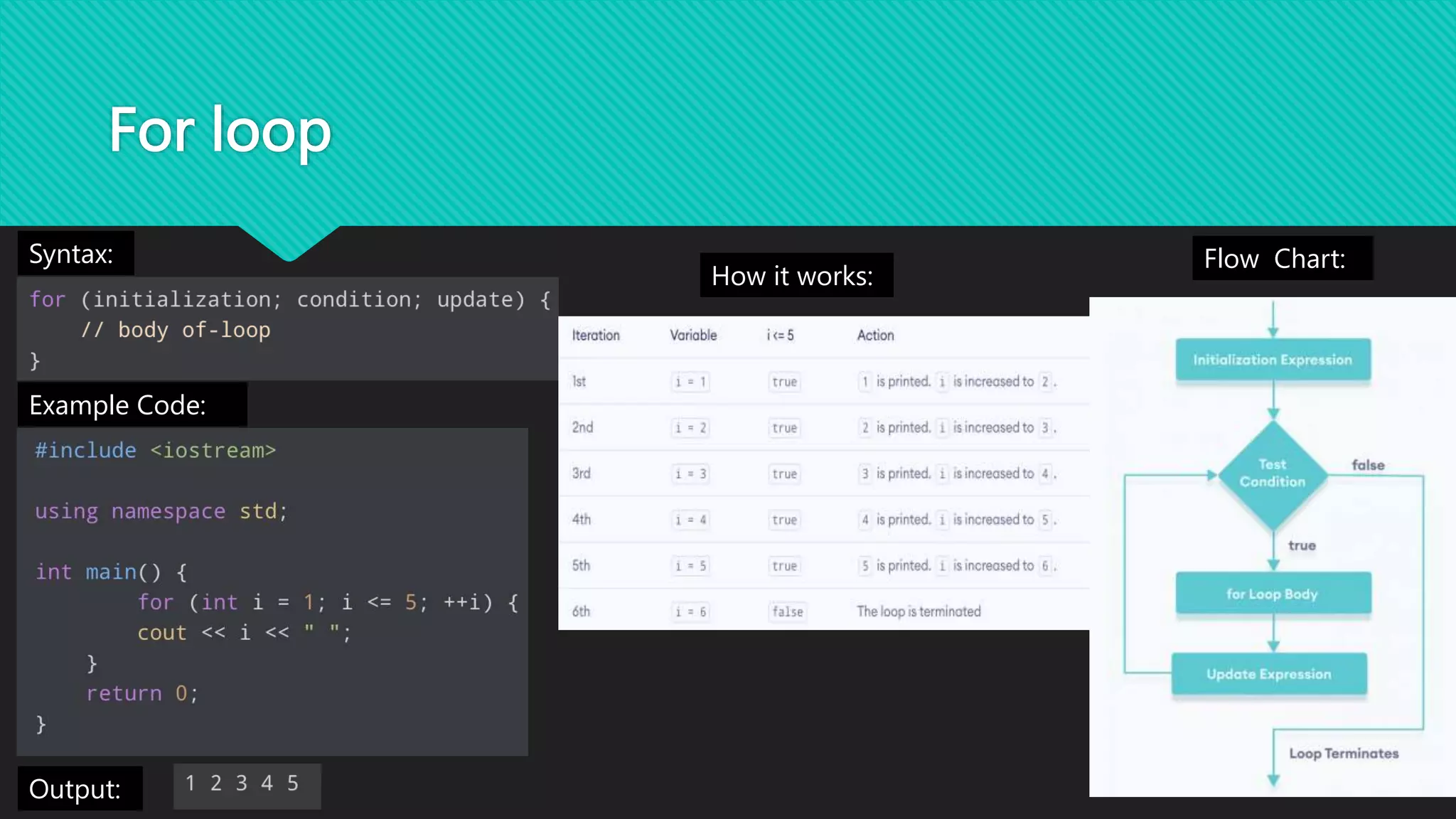
Task: Click the '3rd' iteration cell
Action: pyautogui.click(x=582, y=473)
